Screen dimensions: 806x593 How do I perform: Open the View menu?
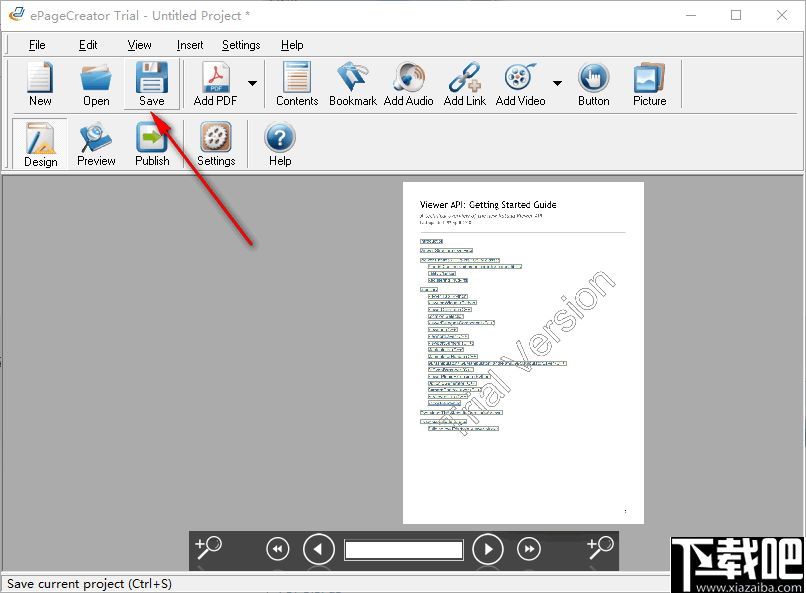[139, 45]
